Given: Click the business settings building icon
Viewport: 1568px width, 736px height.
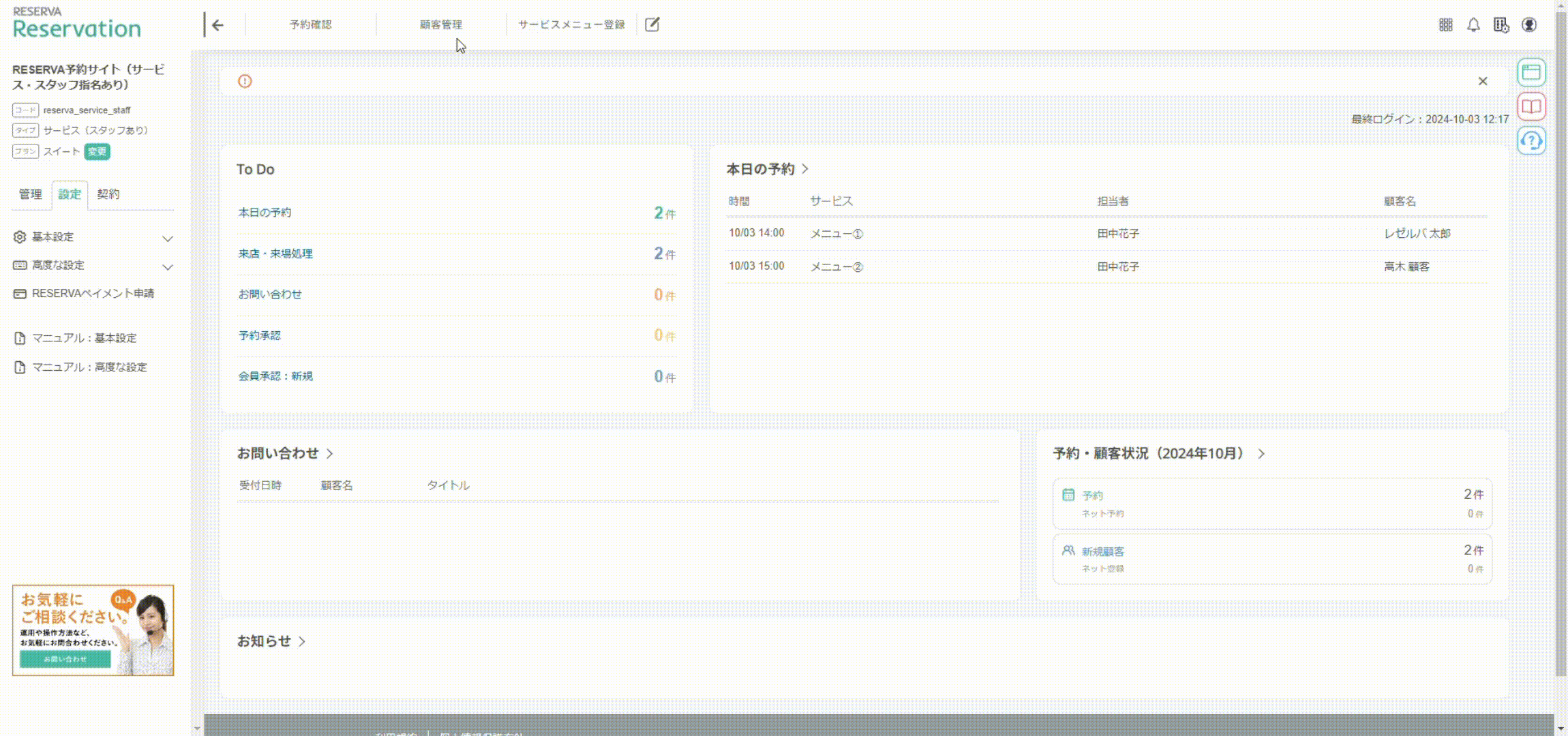Looking at the screenshot, I should [1501, 25].
